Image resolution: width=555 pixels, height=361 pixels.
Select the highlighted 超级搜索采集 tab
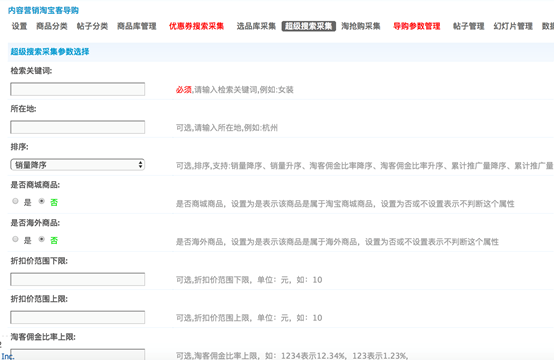click(x=309, y=26)
